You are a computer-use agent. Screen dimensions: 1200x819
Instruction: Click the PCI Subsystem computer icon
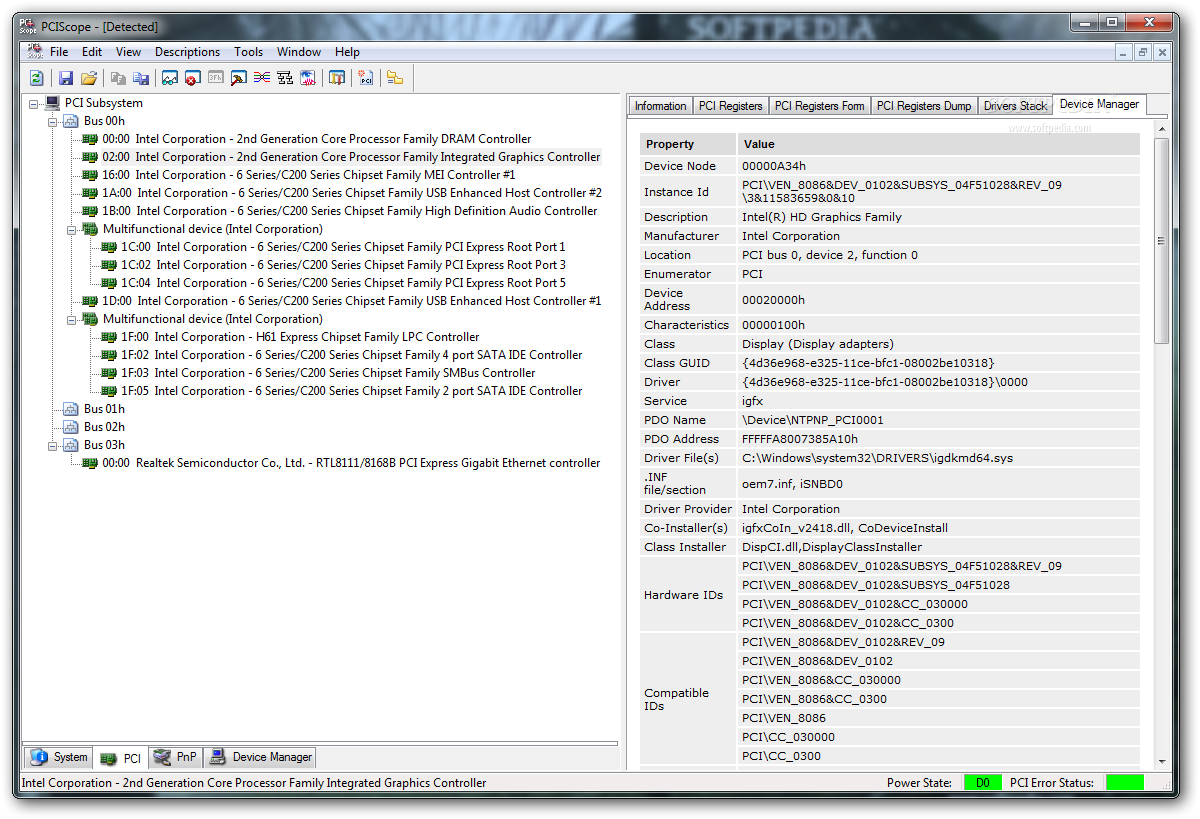click(52, 103)
